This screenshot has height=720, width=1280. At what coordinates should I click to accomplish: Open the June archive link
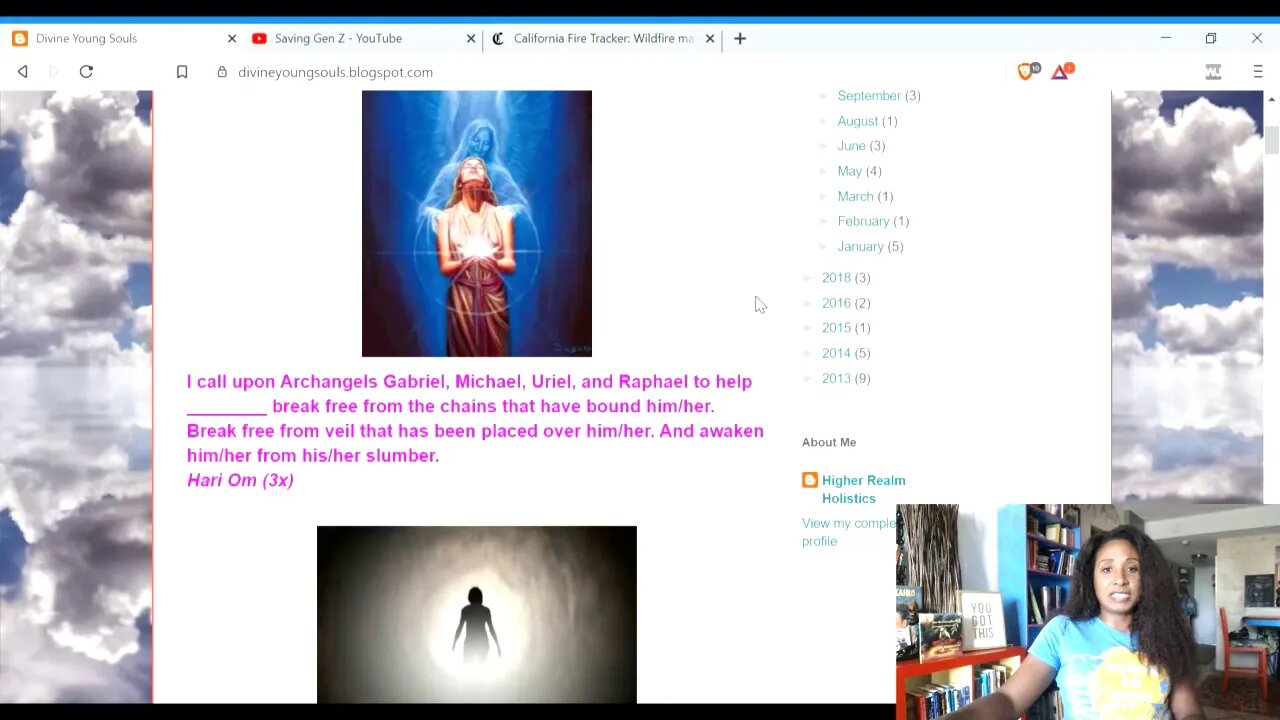(851, 146)
